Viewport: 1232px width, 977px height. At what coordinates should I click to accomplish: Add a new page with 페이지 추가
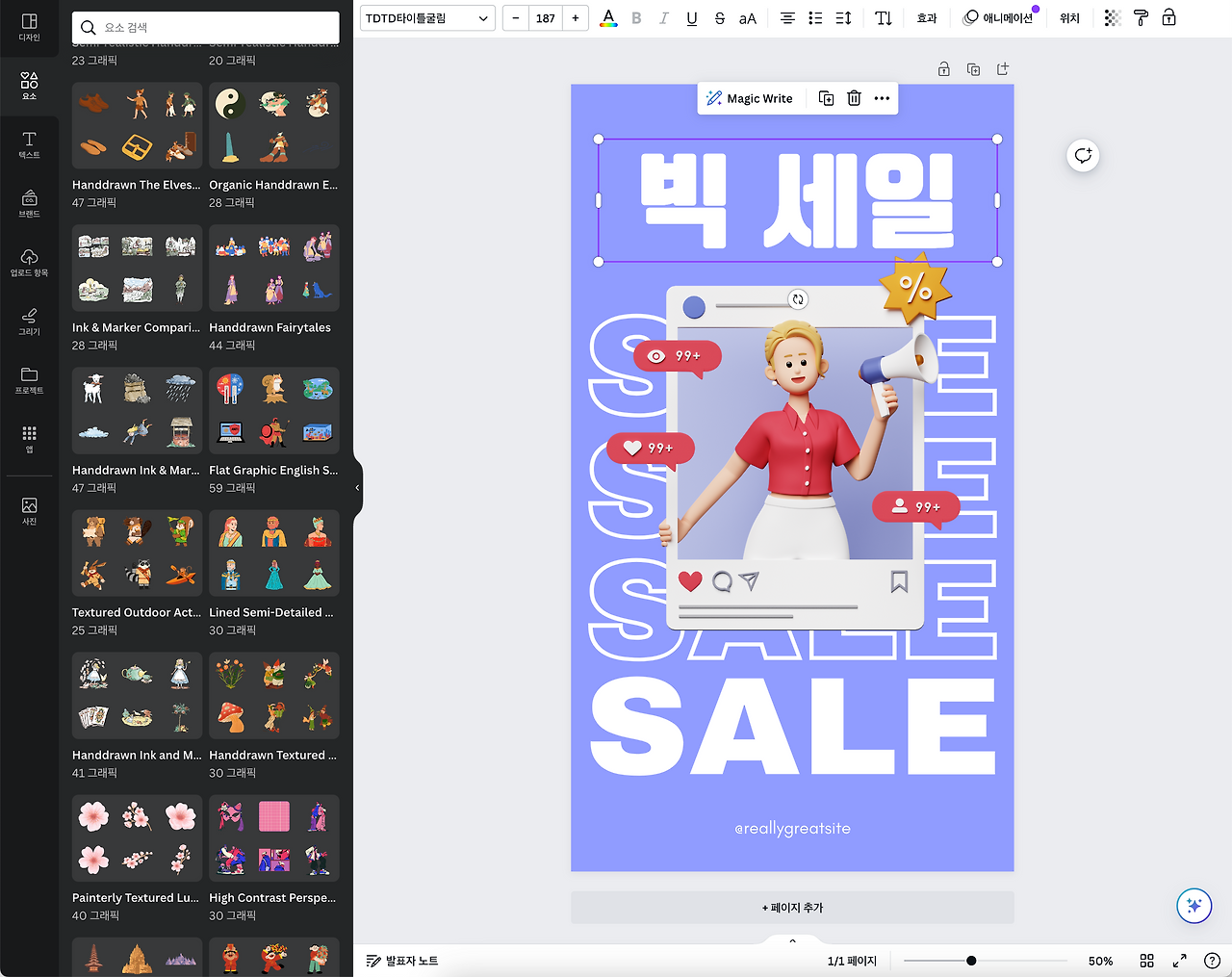tap(792, 908)
